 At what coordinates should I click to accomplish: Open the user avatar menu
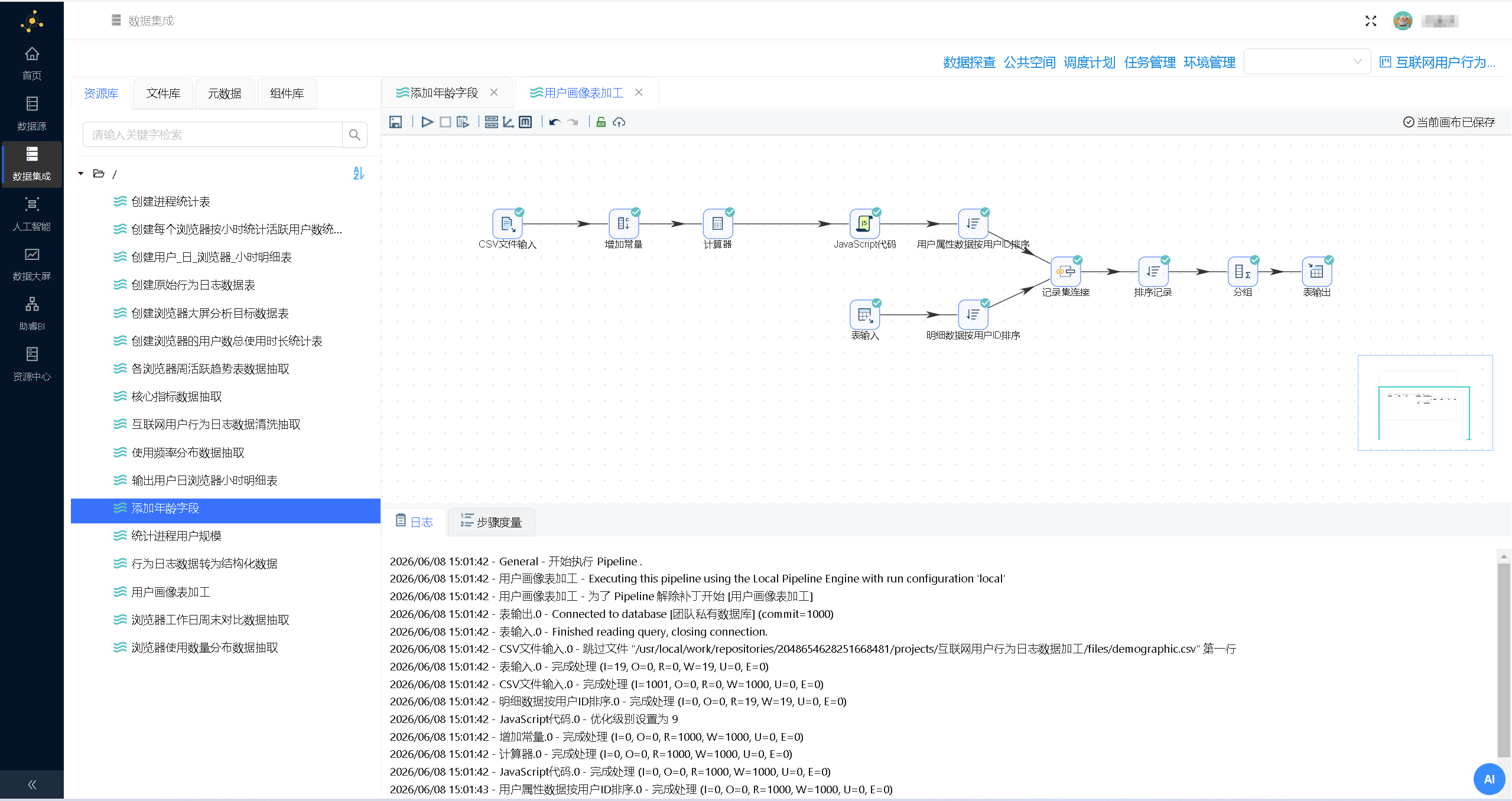pos(1403,21)
